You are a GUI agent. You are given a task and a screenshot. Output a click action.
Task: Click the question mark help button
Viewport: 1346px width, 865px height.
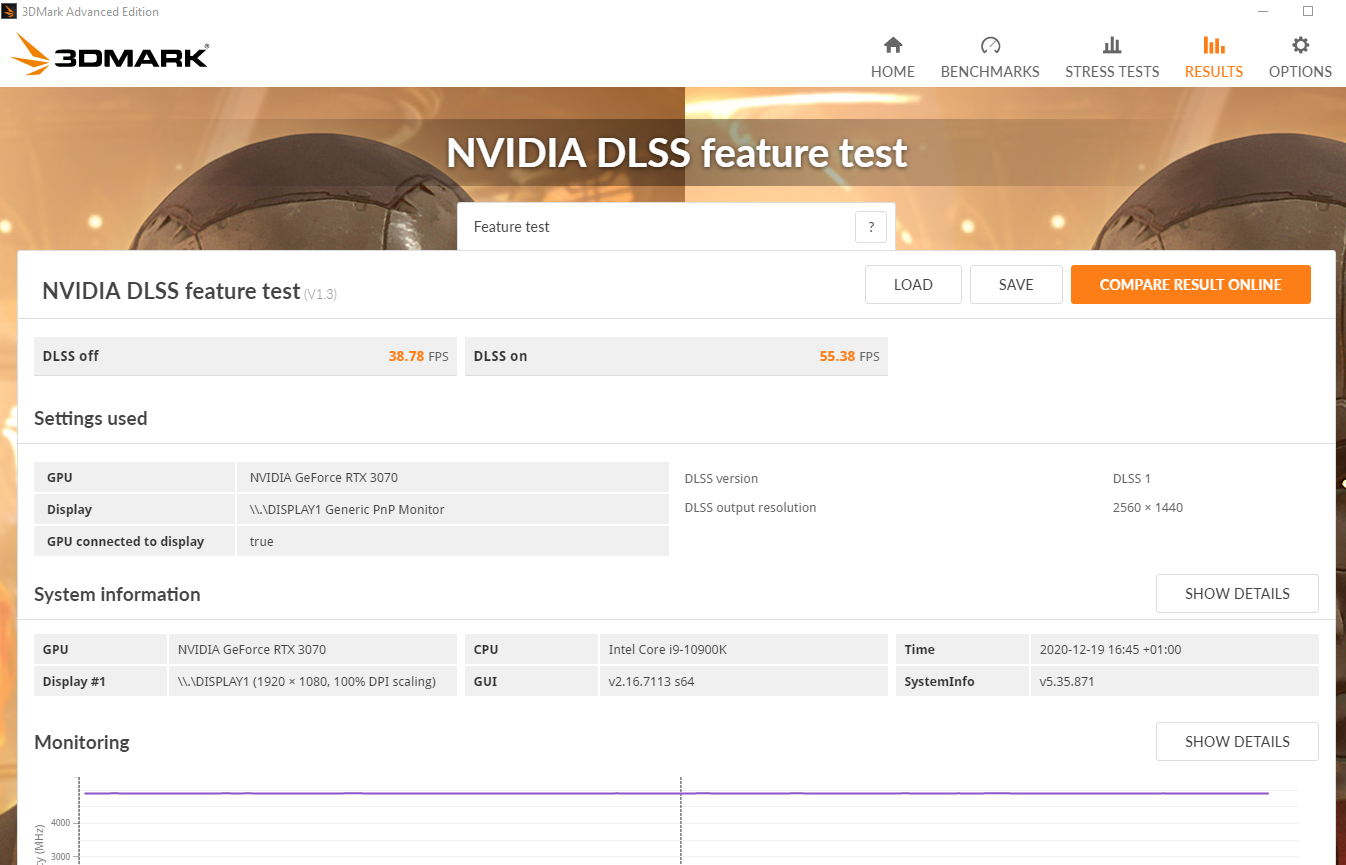tap(870, 227)
